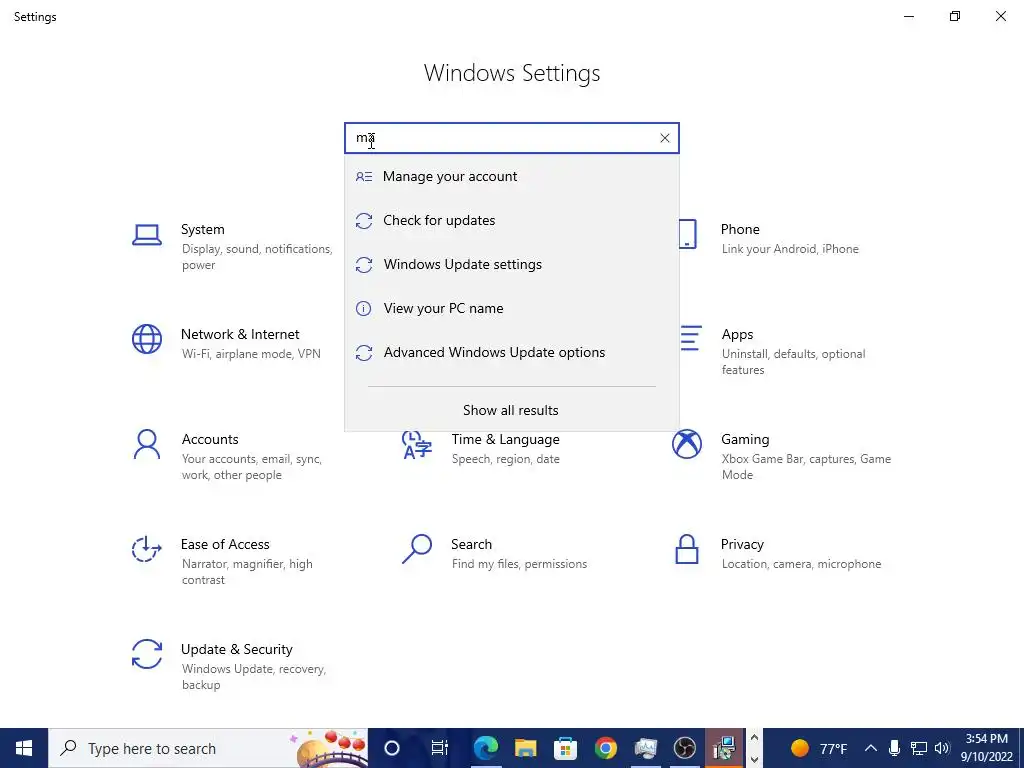Open Cortana circle icon on taskbar

[392, 748]
